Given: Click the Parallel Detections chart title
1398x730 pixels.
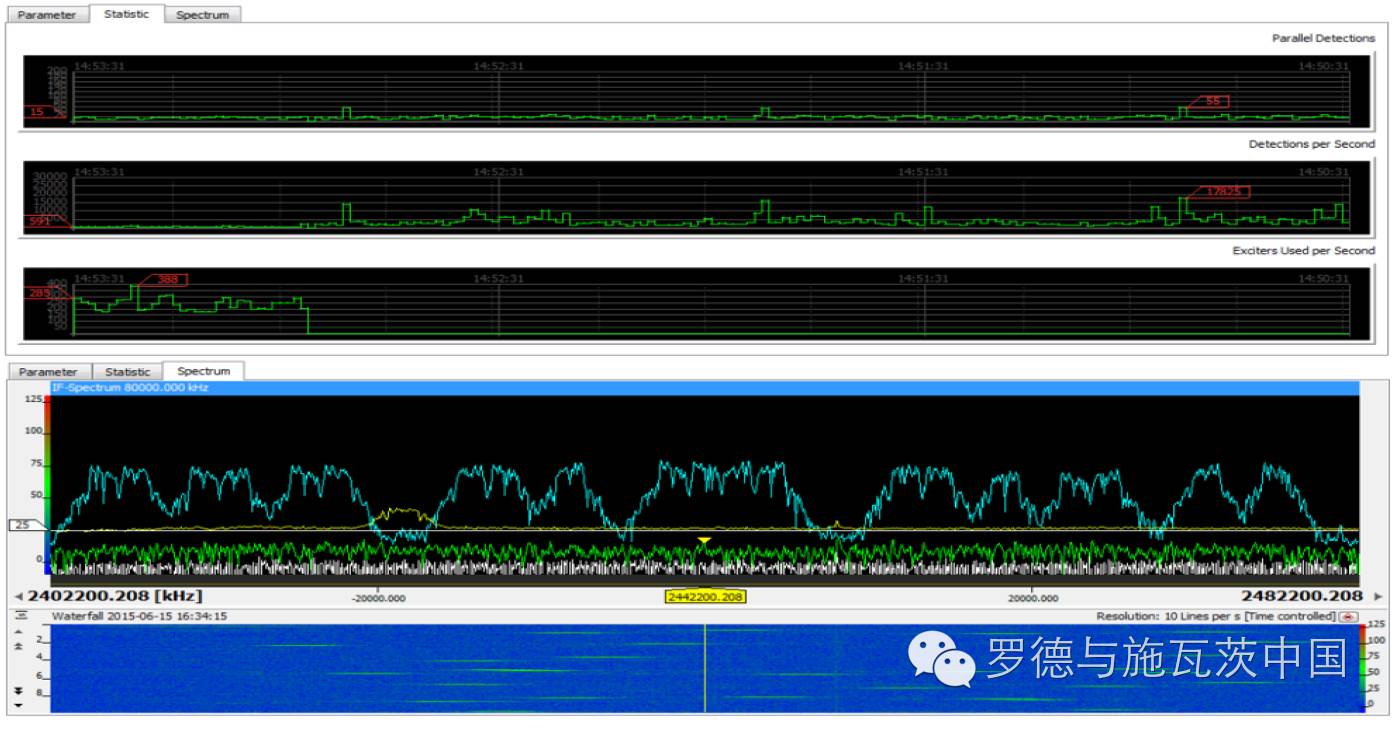Looking at the screenshot, I should click(1323, 38).
